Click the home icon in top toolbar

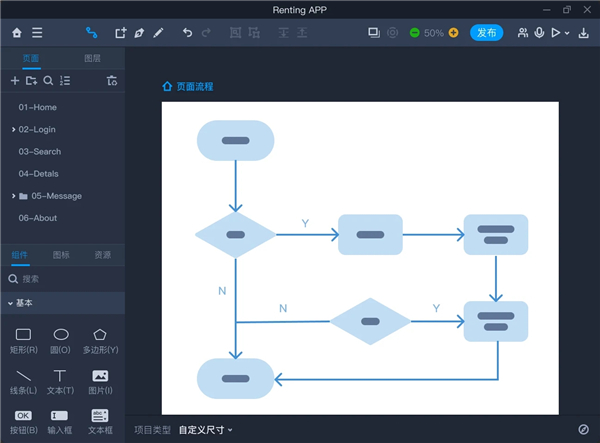click(16, 33)
